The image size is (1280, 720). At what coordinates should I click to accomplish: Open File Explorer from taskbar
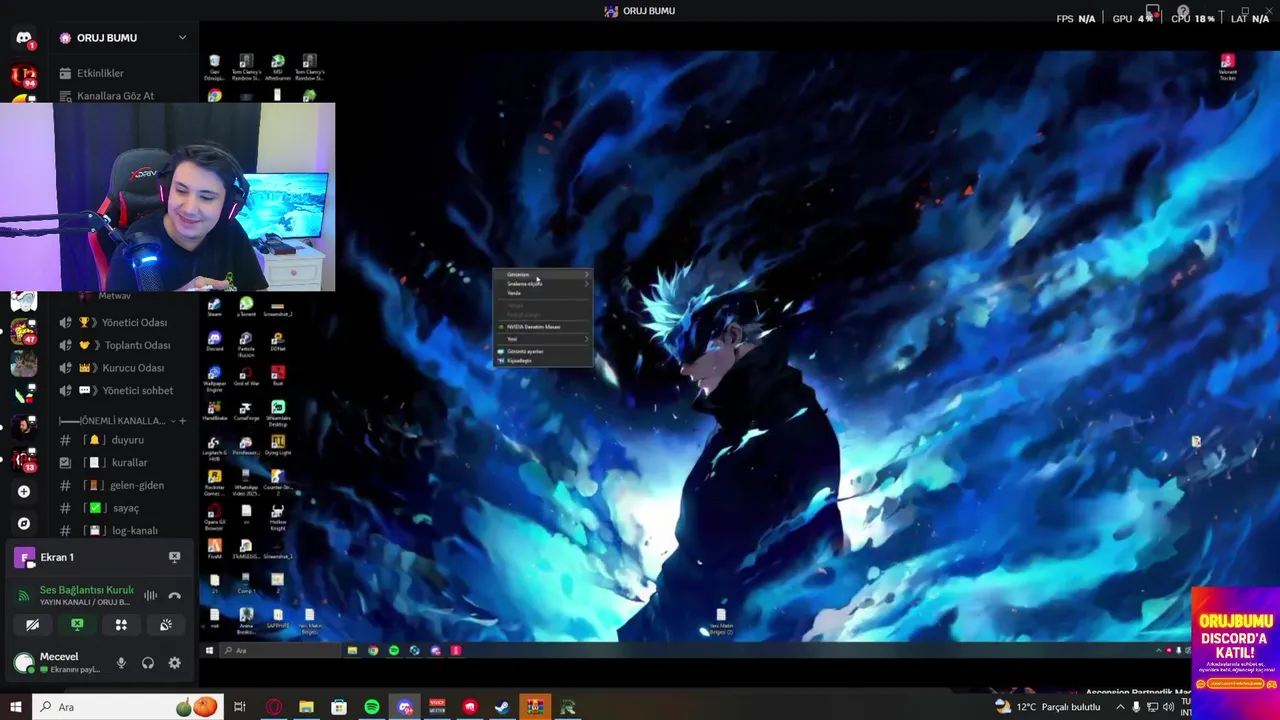(x=306, y=707)
